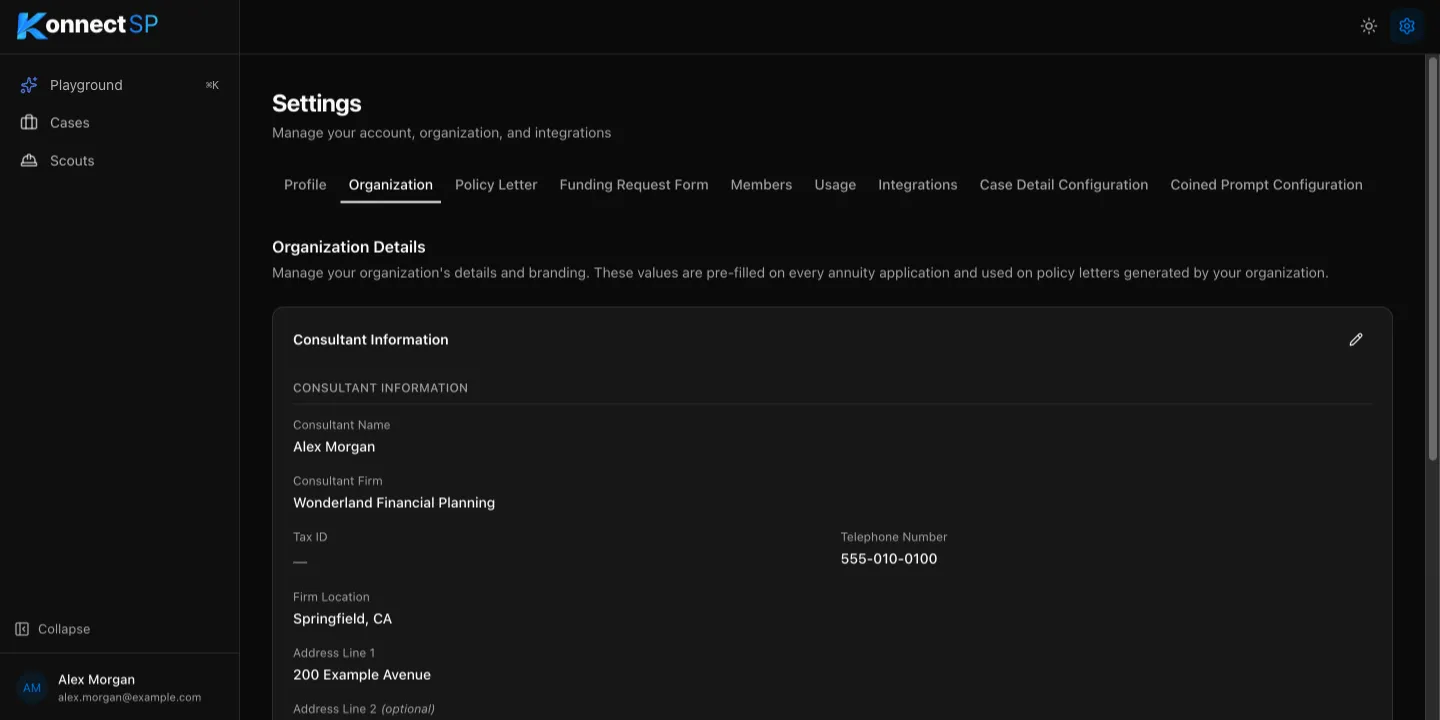Click the Scouts sidebar icon

tap(29, 161)
